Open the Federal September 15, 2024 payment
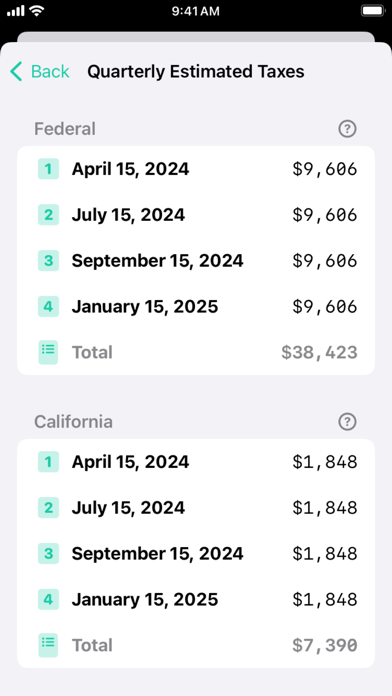Image resolution: width=392 pixels, height=696 pixels. click(196, 261)
